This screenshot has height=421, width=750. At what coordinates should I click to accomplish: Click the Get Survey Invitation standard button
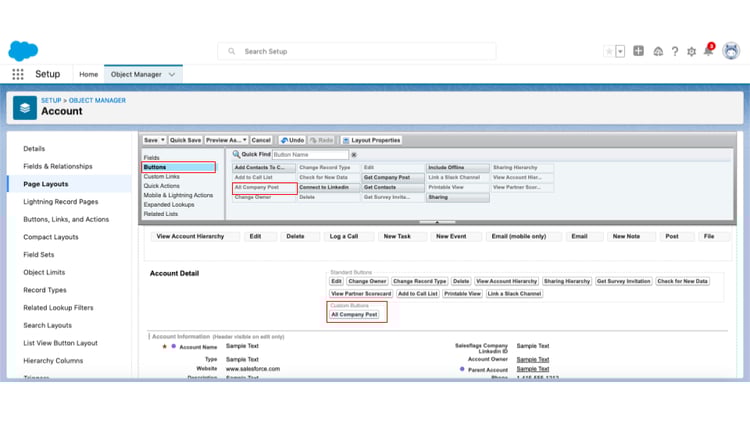624,281
